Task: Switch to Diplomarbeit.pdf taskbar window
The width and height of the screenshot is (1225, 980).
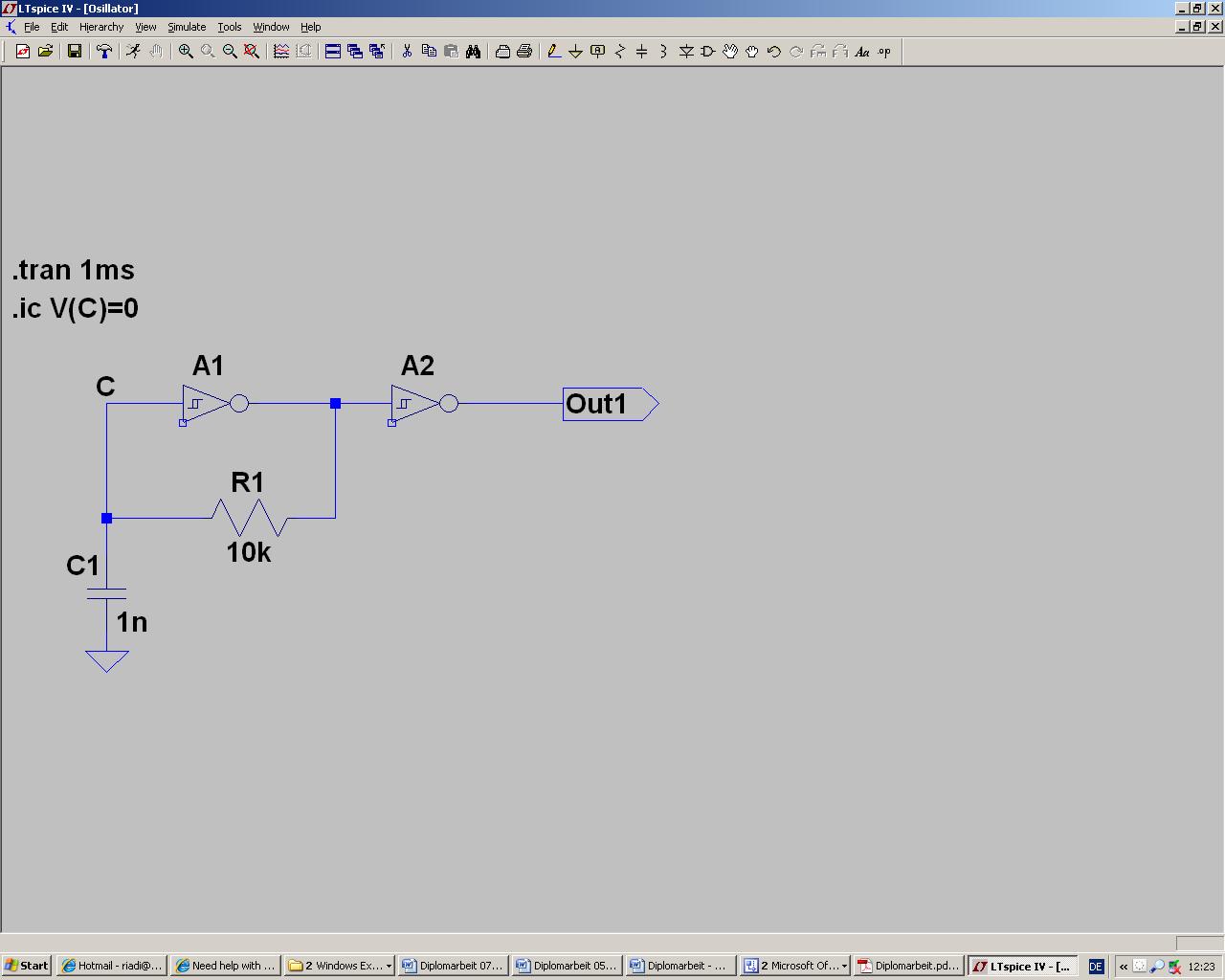Action: click(909, 966)
